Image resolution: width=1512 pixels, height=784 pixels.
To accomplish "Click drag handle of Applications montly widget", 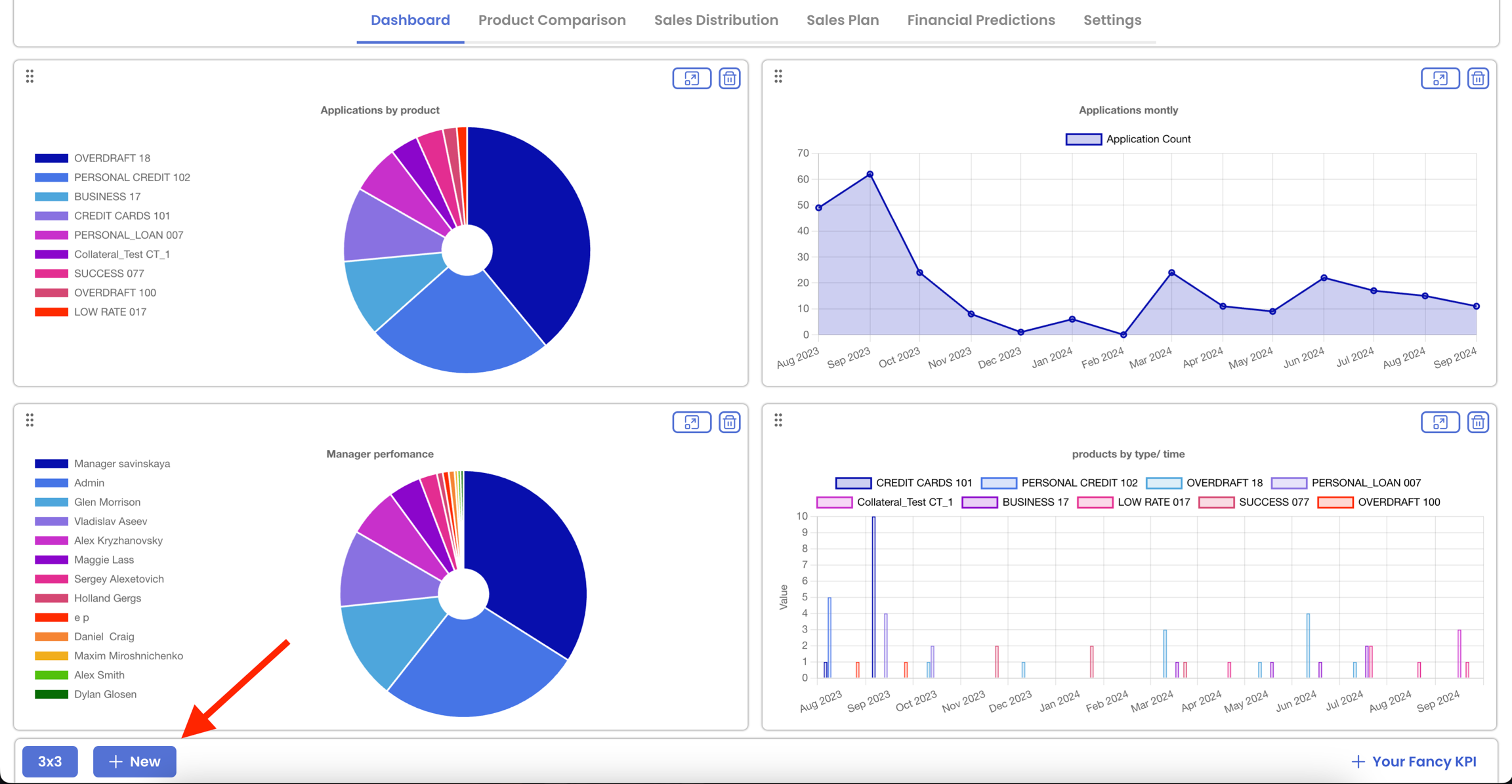I will click(778, 77).
